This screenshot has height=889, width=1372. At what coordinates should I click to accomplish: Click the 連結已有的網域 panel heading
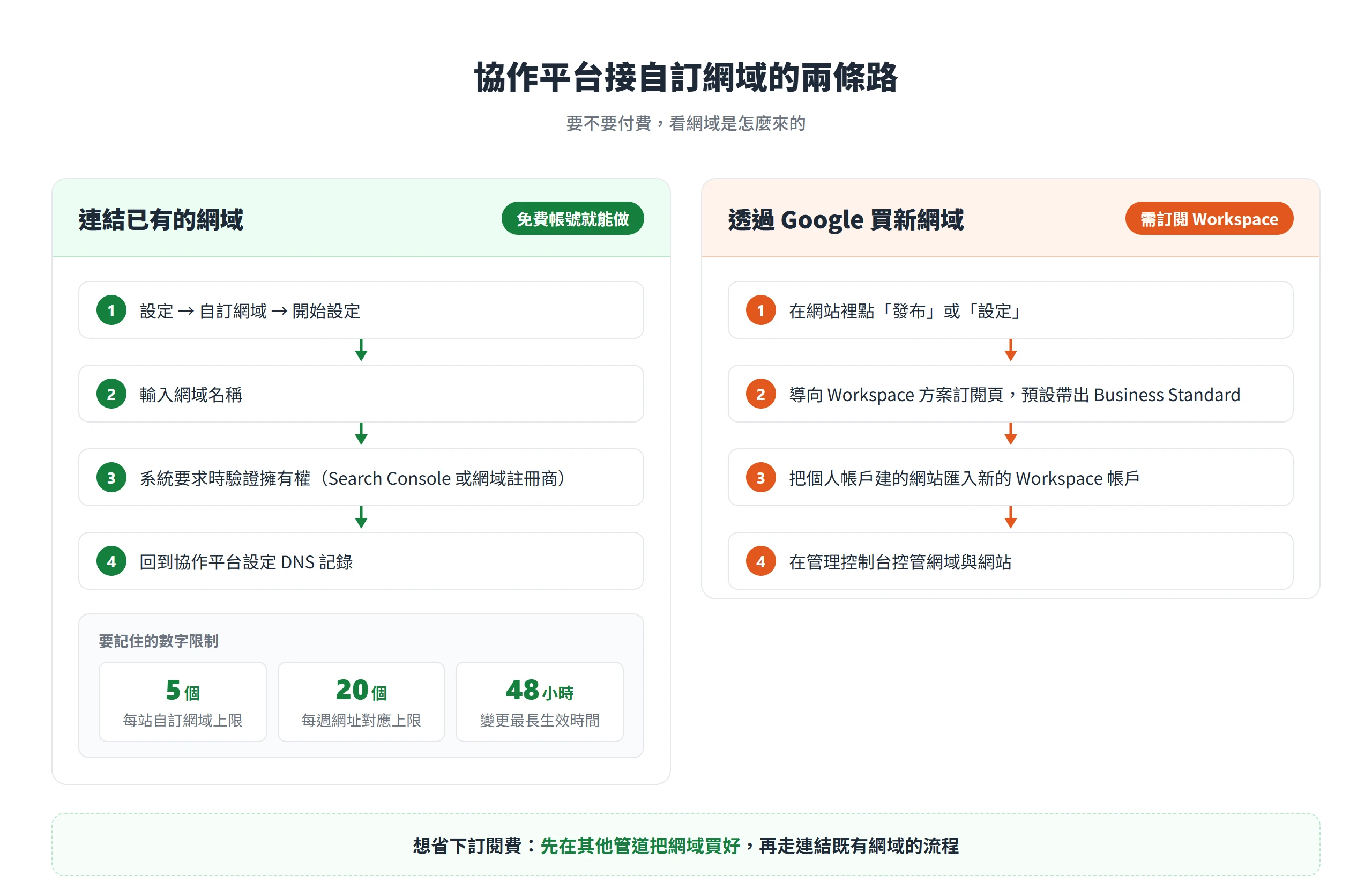point(161,220)
